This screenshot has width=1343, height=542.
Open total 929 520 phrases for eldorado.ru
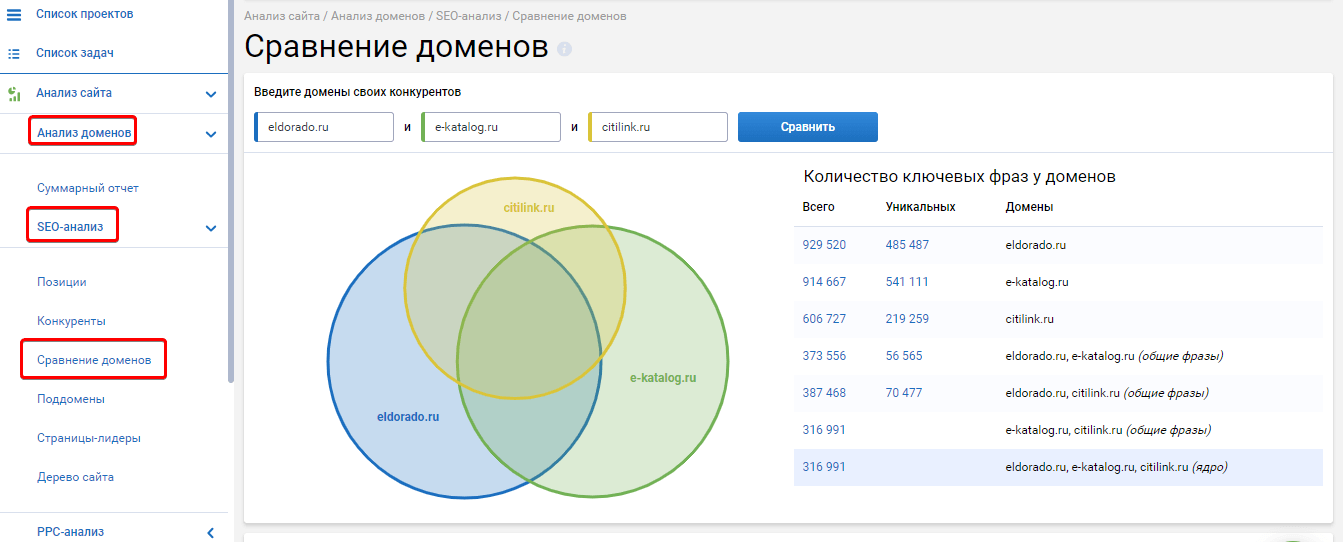pos(824,245)
